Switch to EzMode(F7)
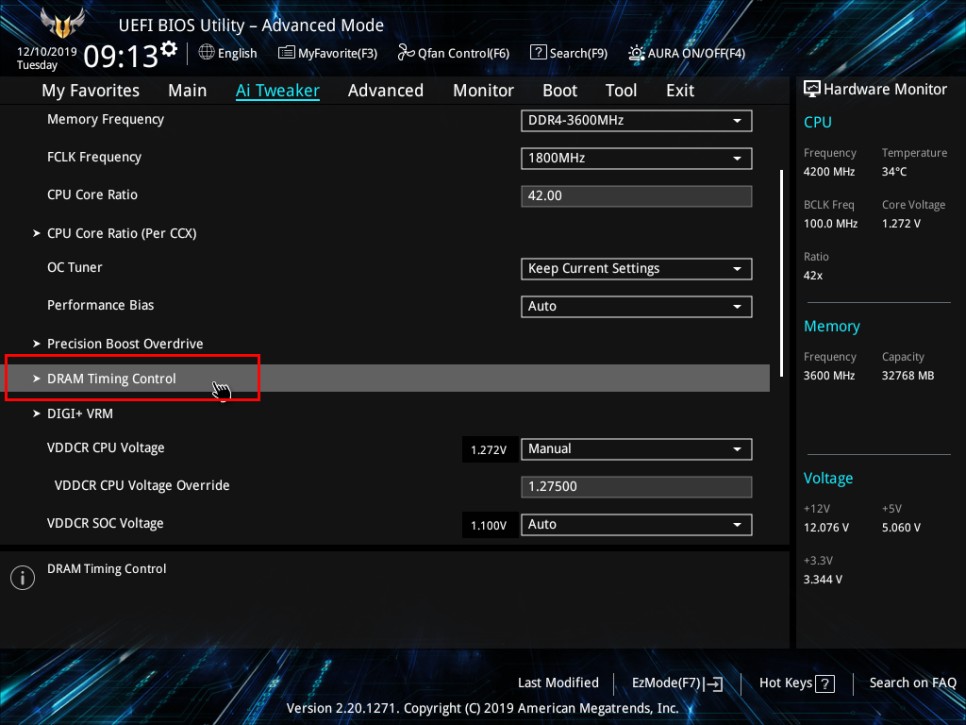The image size is (966, 725). 677,683
